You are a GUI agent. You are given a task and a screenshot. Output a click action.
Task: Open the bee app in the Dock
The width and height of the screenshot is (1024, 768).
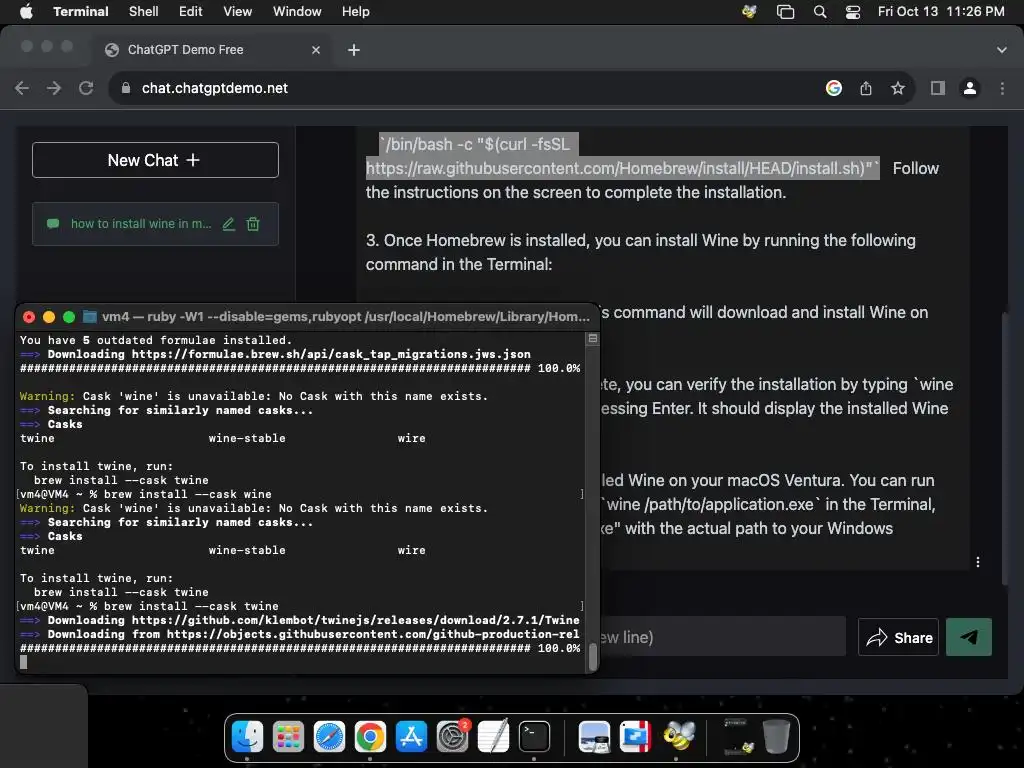tap(679, 737)
